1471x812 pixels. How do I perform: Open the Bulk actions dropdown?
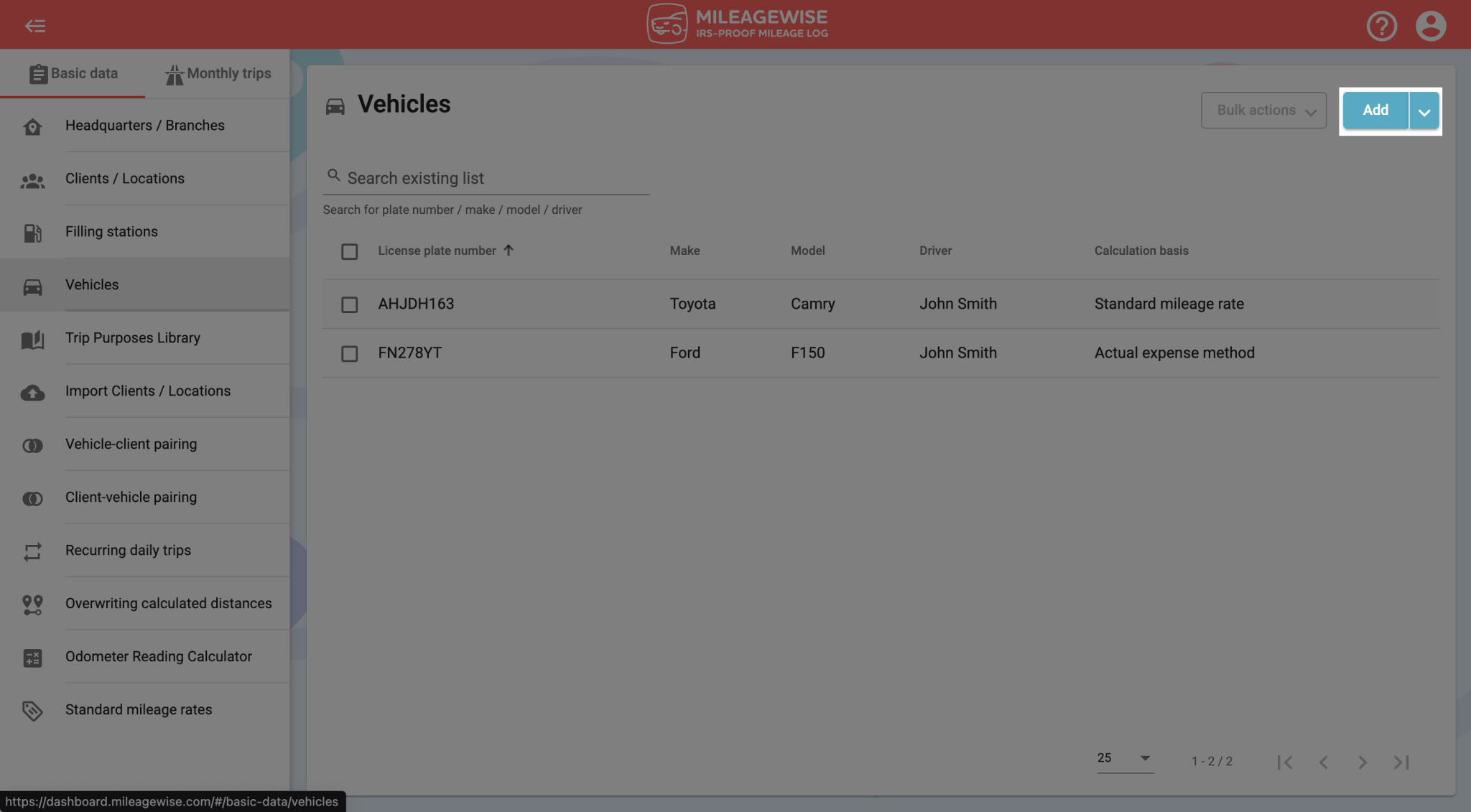click(1263, 110)
